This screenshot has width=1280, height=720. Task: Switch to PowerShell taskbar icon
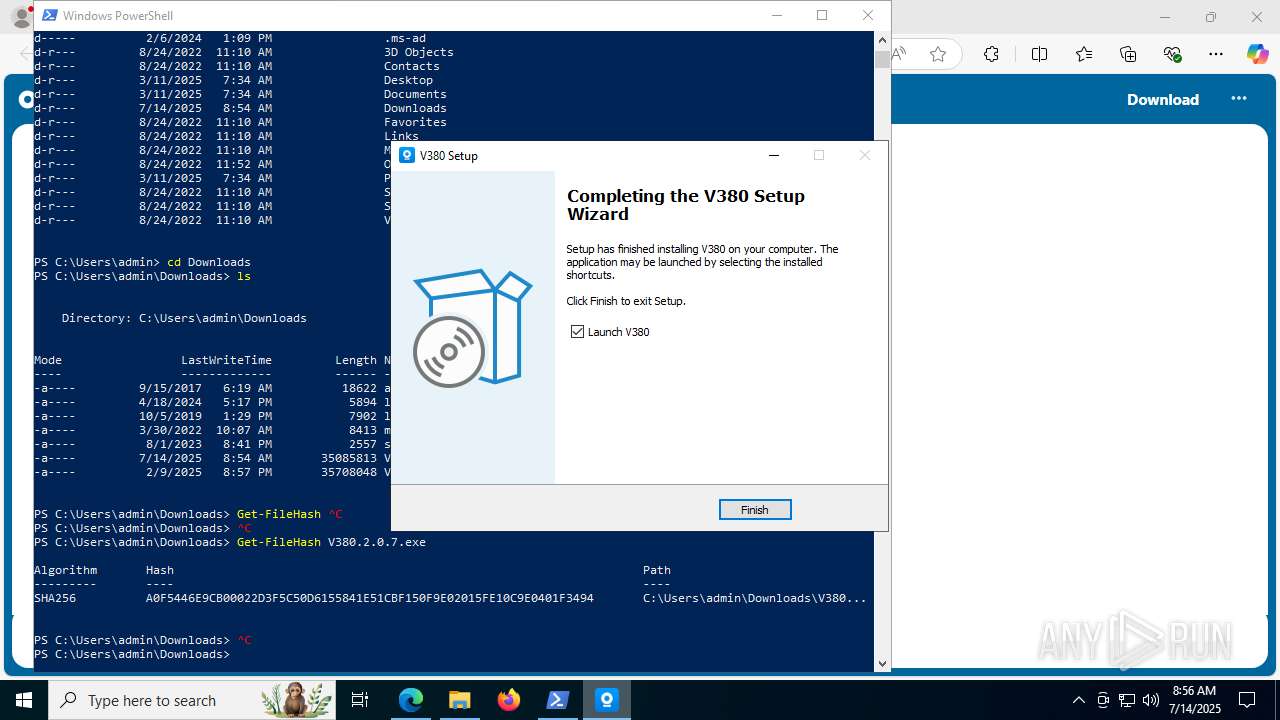[x=558, y=700]
